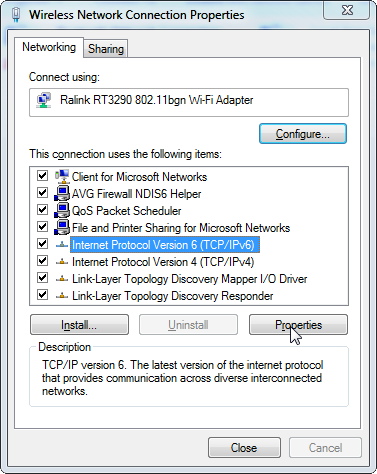Viewport: 377px width, 474px height.
Task: Click the Client for Microsoft Networks icon
Action: click(x=62, y=176)
